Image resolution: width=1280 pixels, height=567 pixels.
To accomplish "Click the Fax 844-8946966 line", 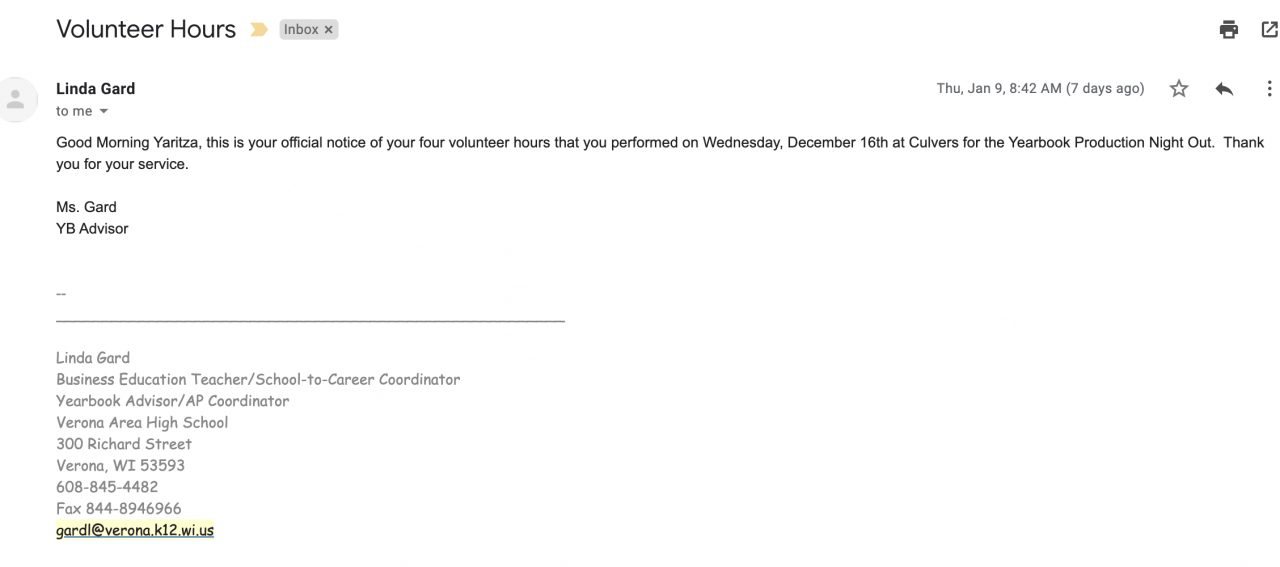I will click(118, 509).
